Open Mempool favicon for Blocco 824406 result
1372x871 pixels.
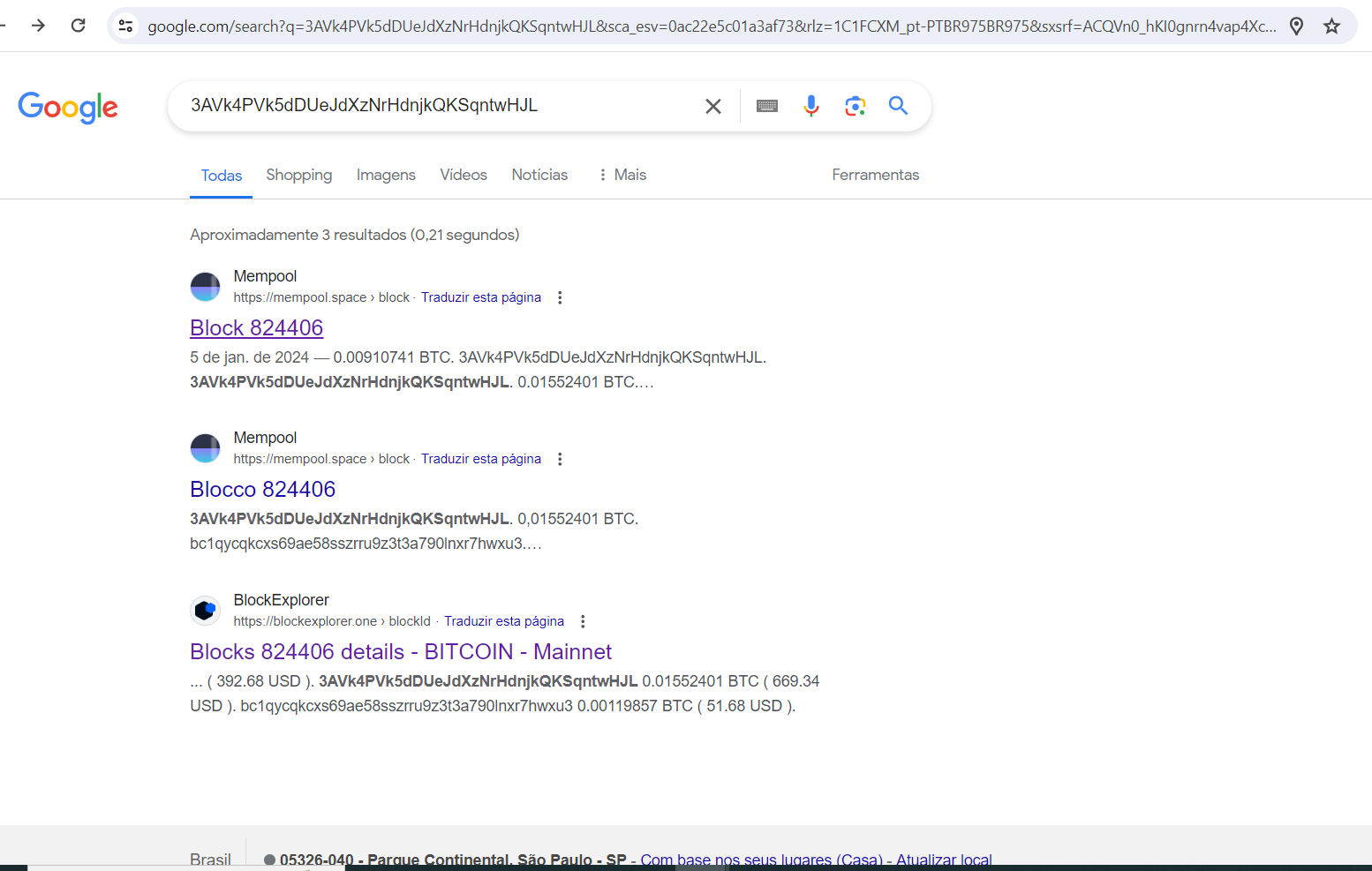pos(206,448)
